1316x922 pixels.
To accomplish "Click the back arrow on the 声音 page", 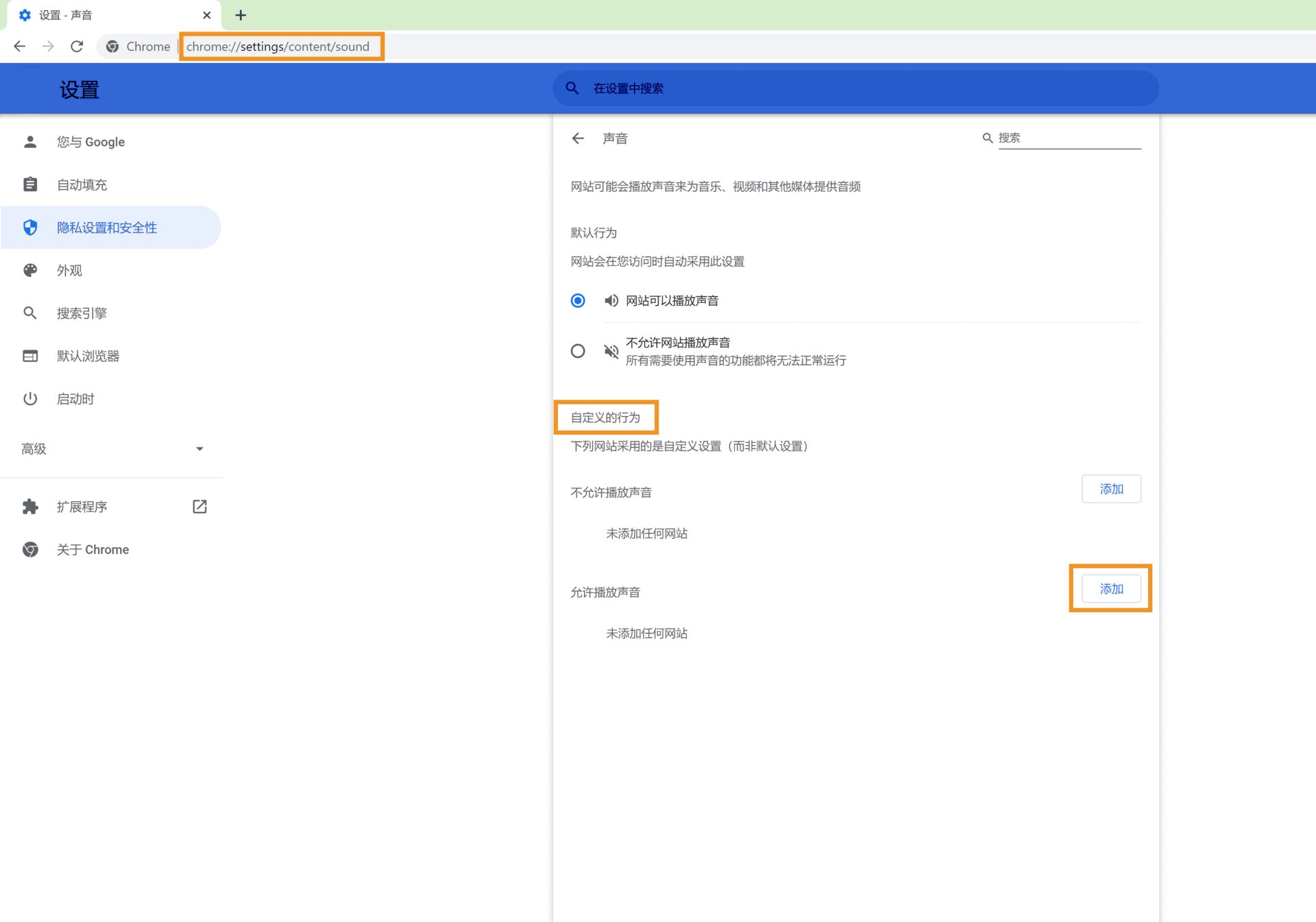I will click(578, 138).
